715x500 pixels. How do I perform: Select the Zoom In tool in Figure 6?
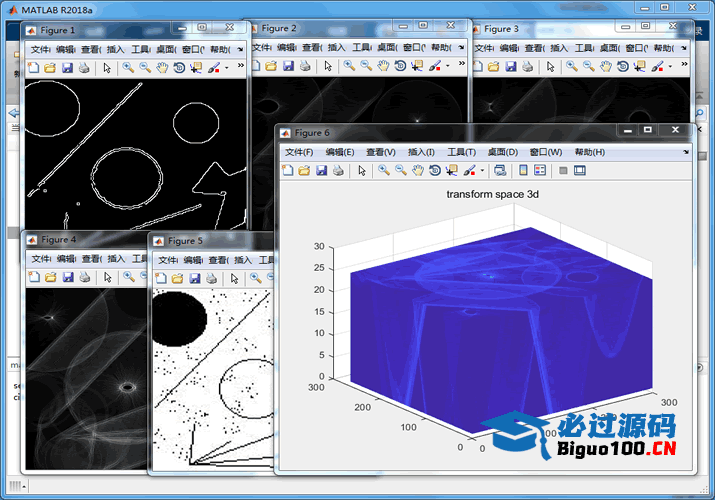pos(384,171)
